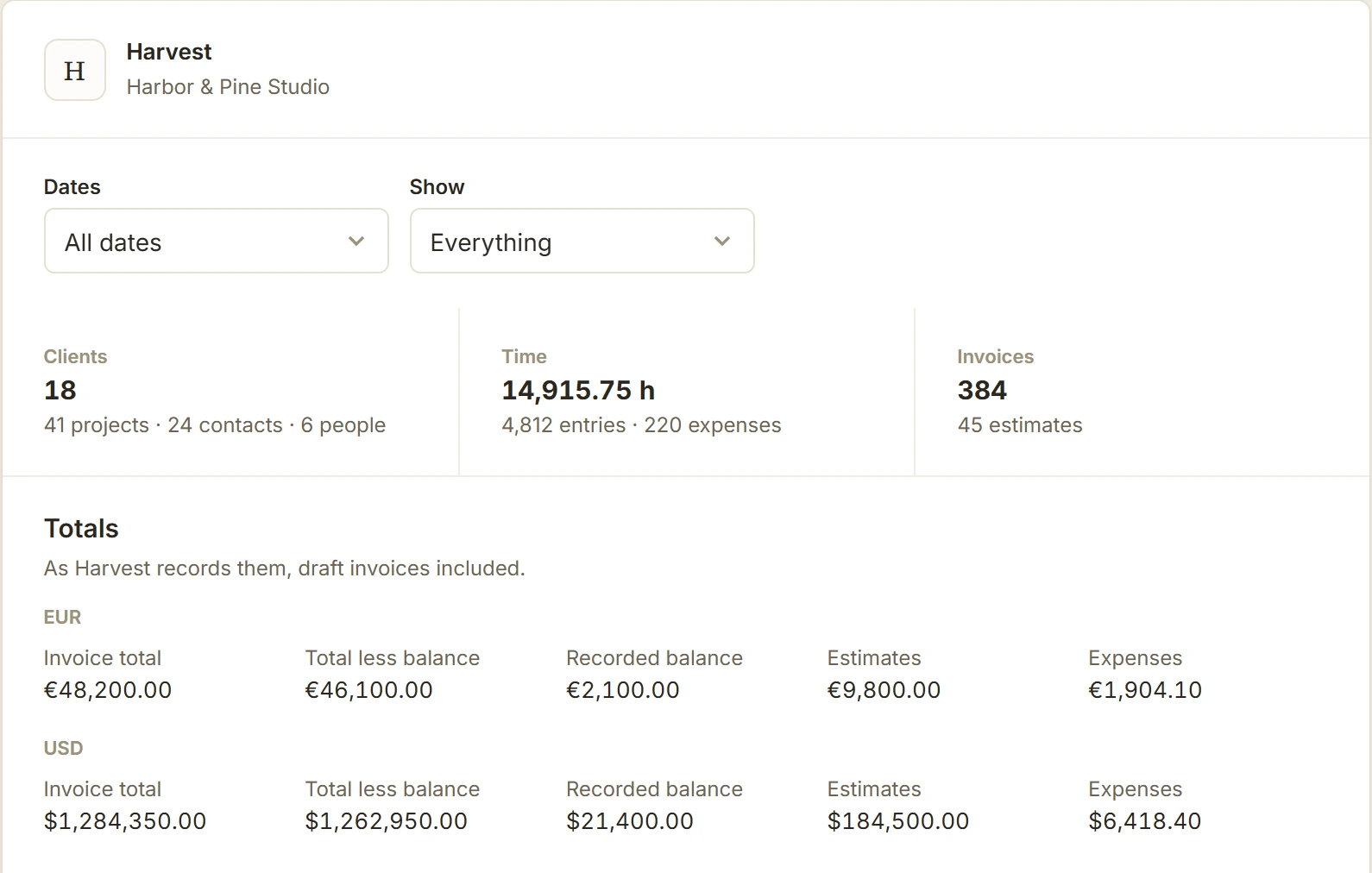Viewport: 1372px width, 873px height.
Task: Click the Harvest title text
Action: (169, 52)
